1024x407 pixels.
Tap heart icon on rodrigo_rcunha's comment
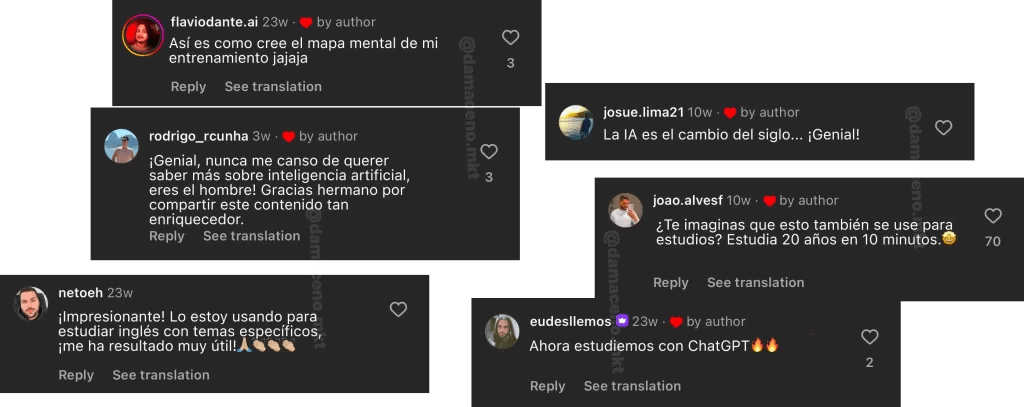(x=489, y=152)
